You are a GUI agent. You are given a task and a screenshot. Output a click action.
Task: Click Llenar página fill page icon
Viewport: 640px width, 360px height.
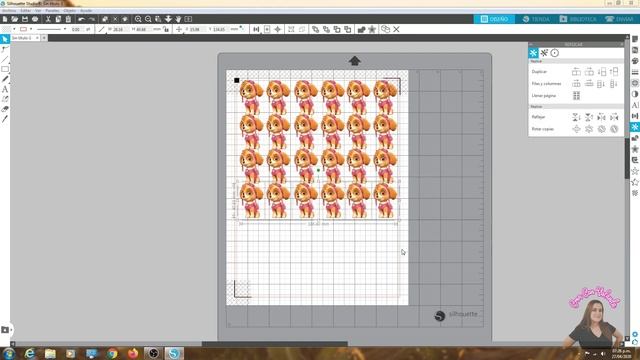(576, 96)
